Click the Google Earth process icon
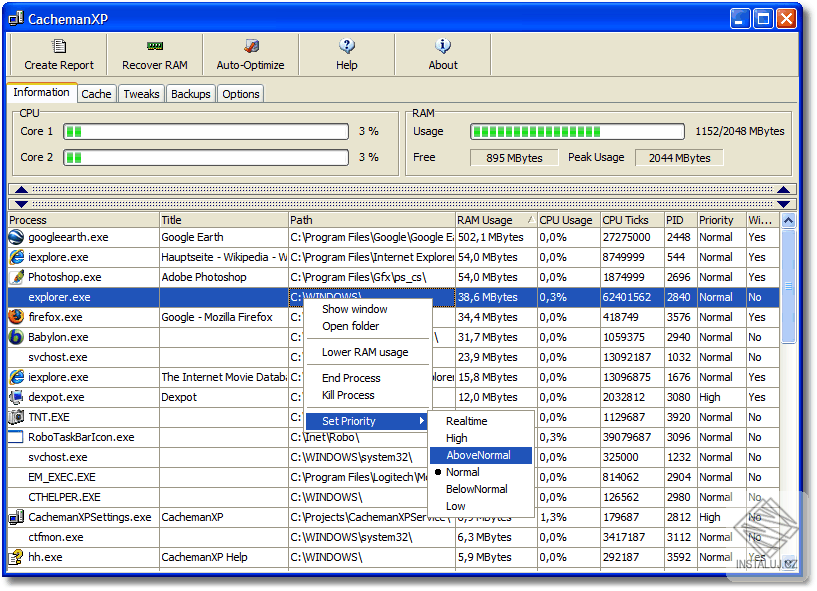This screenshot has width=817, height=591. 16,237
